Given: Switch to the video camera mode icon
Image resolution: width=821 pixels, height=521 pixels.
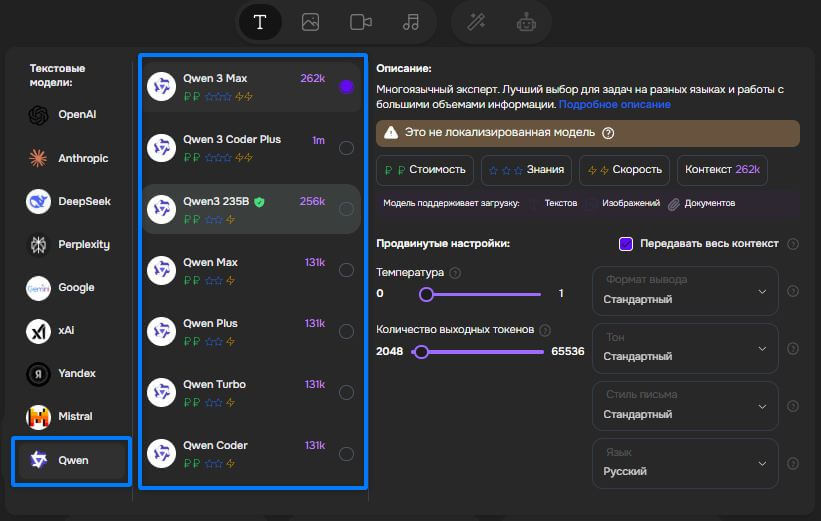Looking at the screenshot, I should [x=361, y=22].
